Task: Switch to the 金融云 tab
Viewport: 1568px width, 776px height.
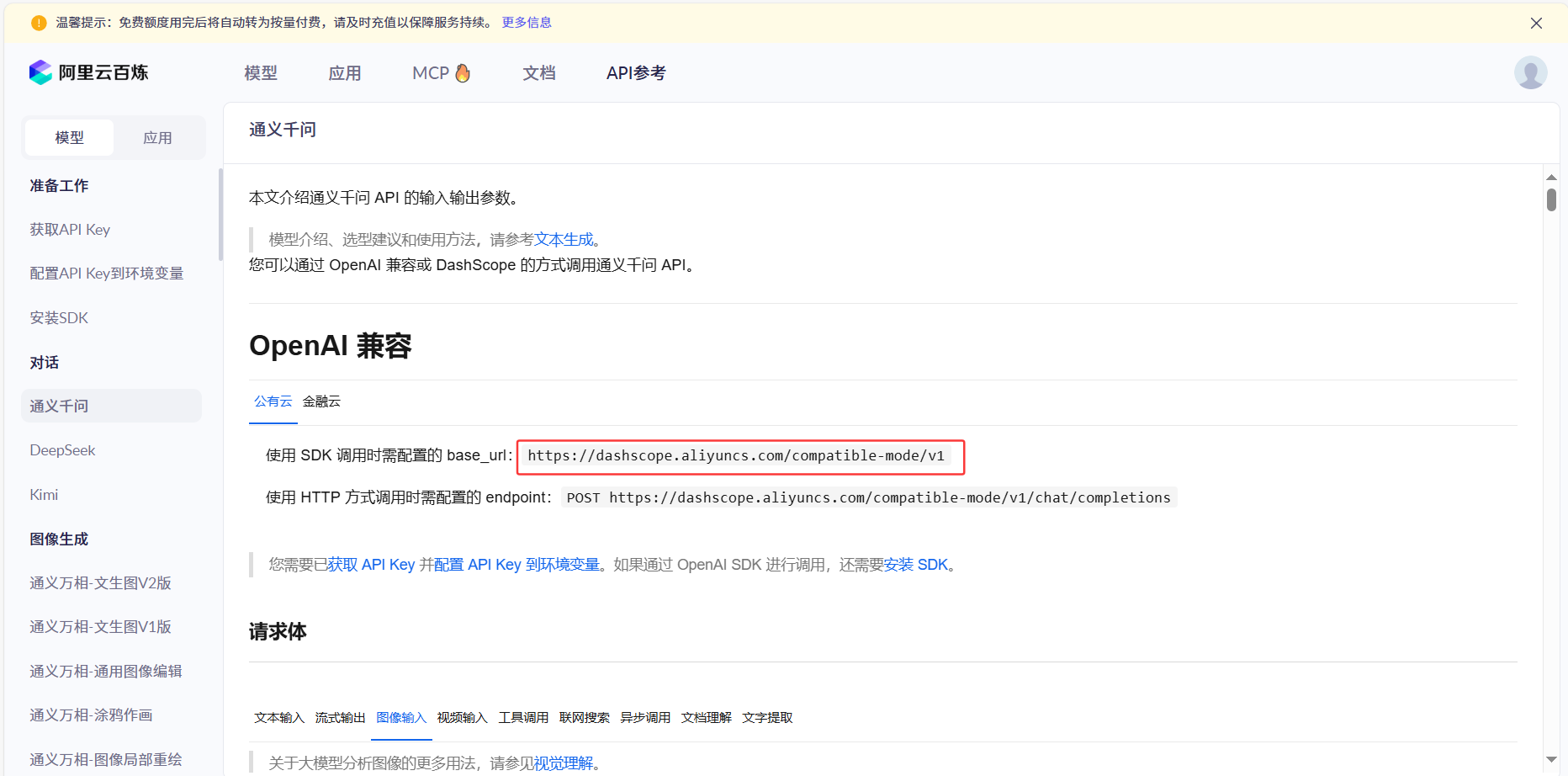Action: tap(321, 401)
